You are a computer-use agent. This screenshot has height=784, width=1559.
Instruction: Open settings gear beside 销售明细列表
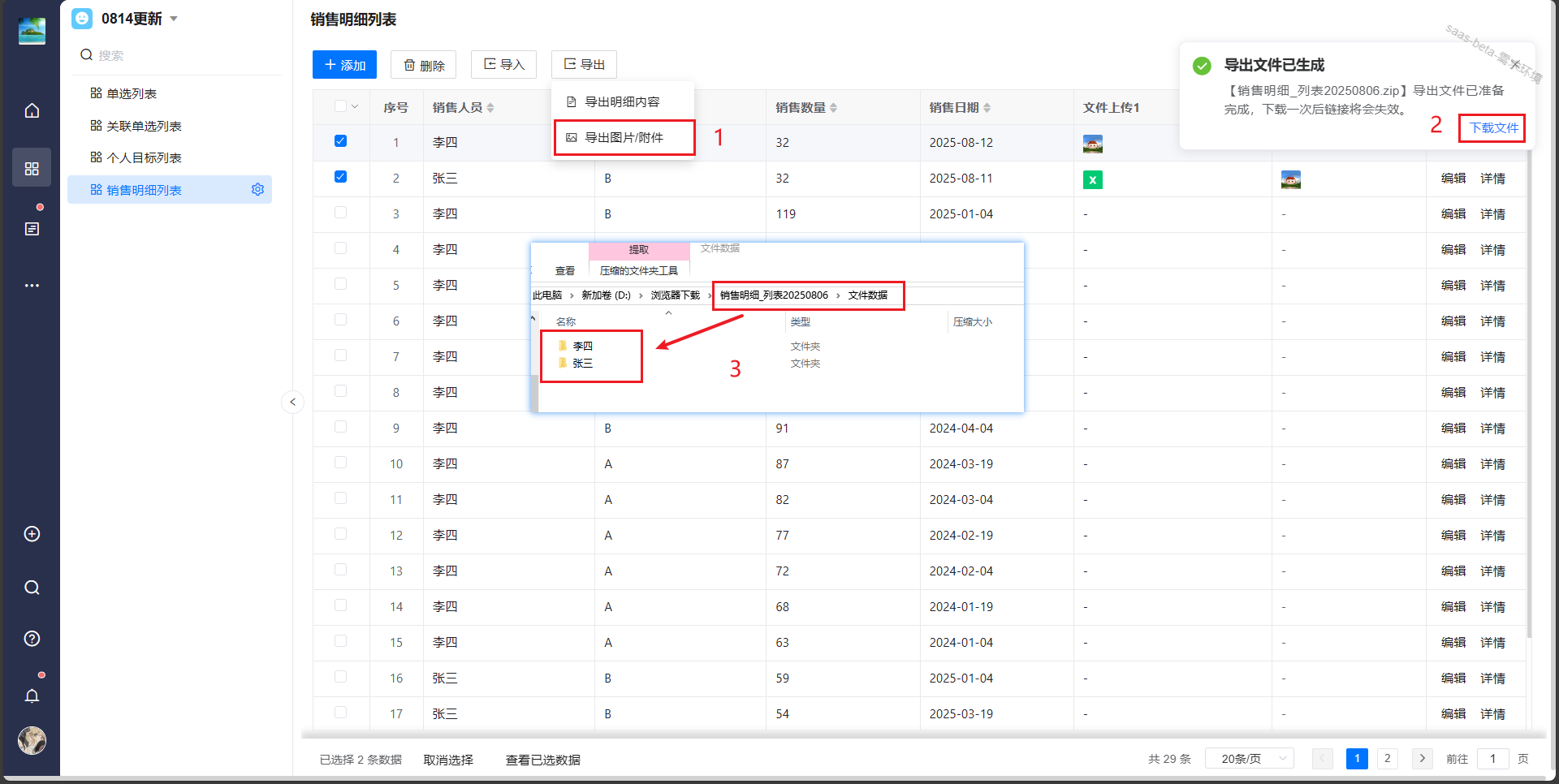pyautogui.click(x=257, y=189)
